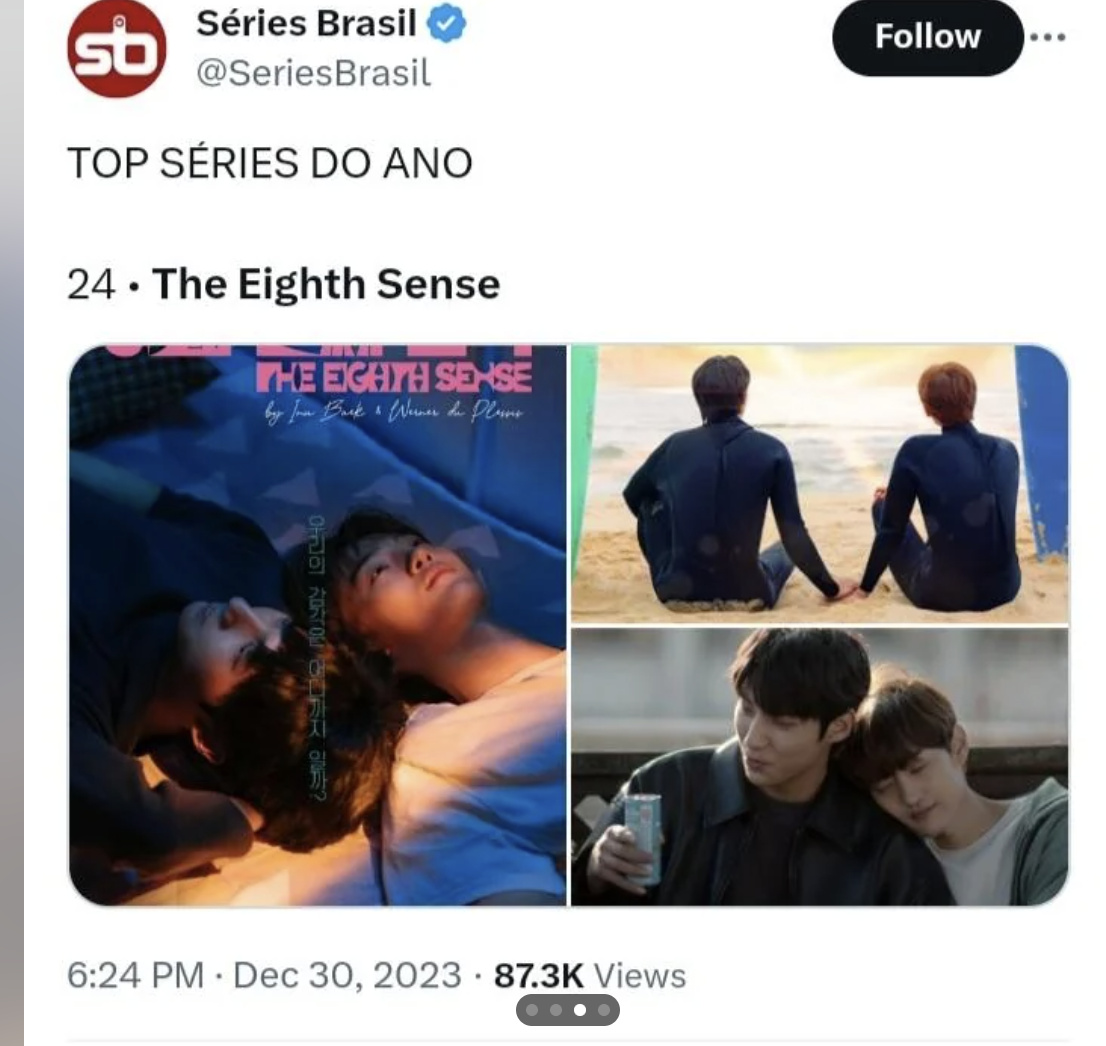1106x1046 pixels.
Task: Open the Séries Brasil display name
Action: [306, 23]
